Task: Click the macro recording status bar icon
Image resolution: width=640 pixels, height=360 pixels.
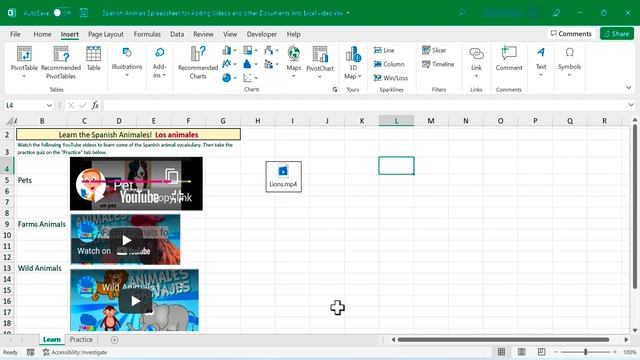Action: click(31, 352)
